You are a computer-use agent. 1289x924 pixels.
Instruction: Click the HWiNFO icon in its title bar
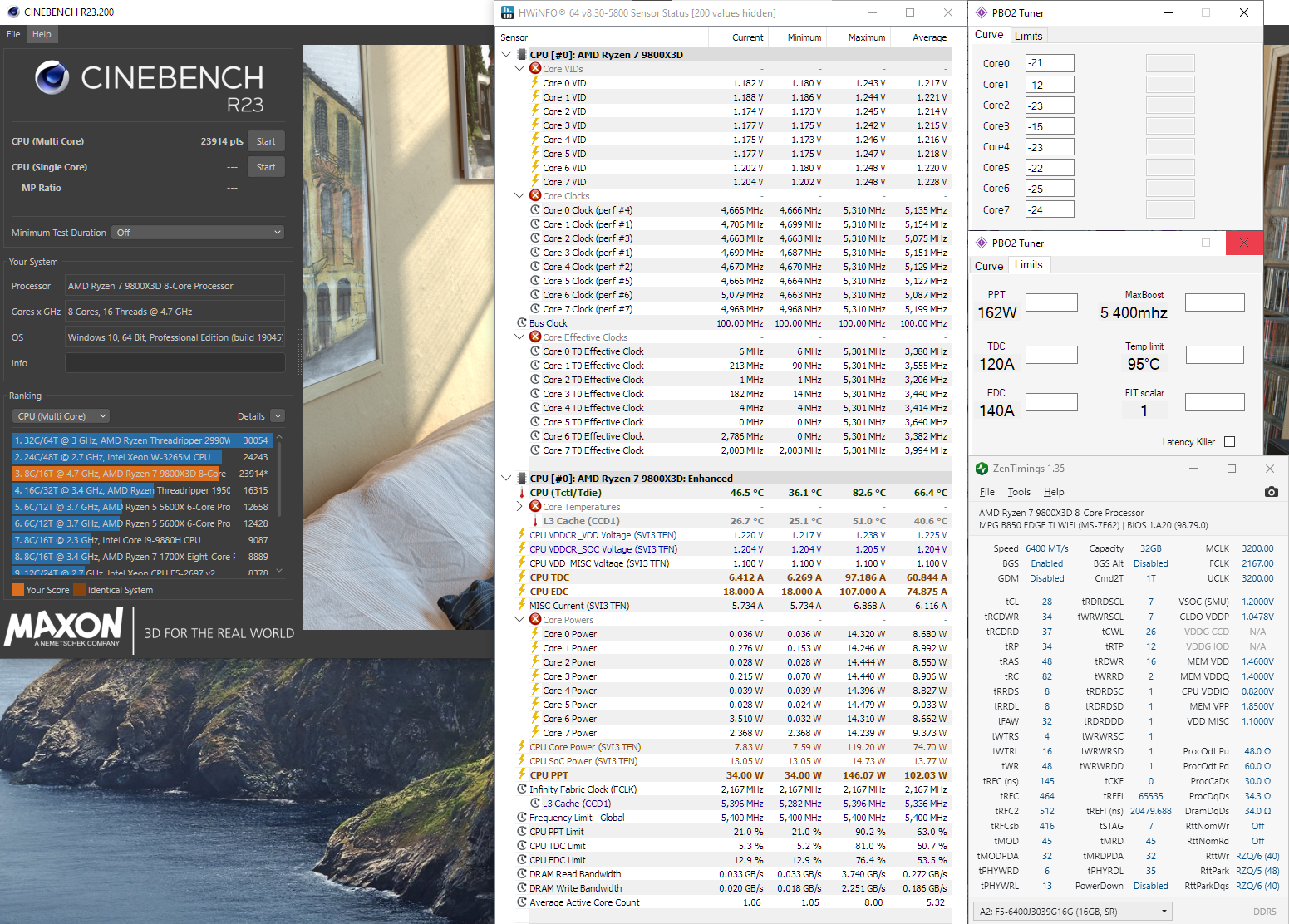point(508,12)
